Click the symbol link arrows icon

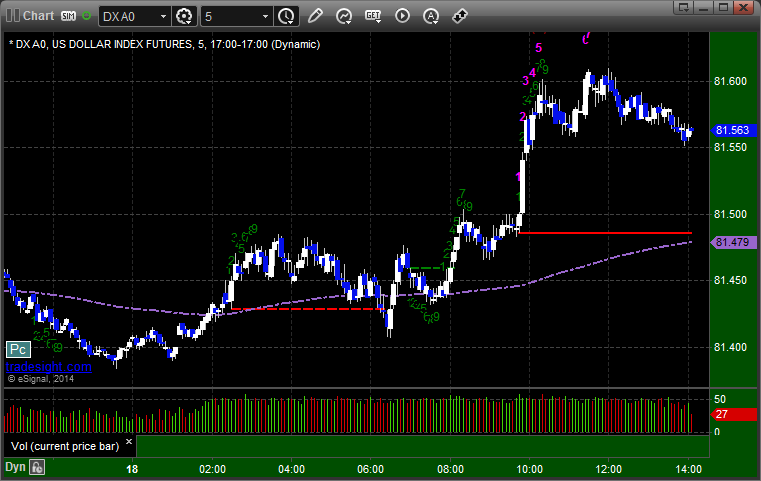pos(460,16)
